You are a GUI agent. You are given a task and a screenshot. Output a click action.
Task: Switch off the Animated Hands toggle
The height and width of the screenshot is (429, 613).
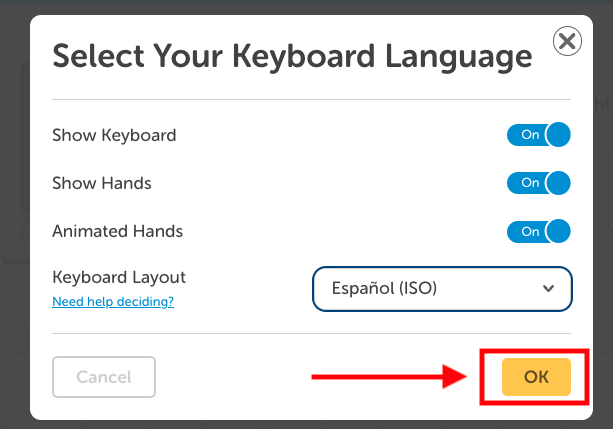(x=538, y=232)
